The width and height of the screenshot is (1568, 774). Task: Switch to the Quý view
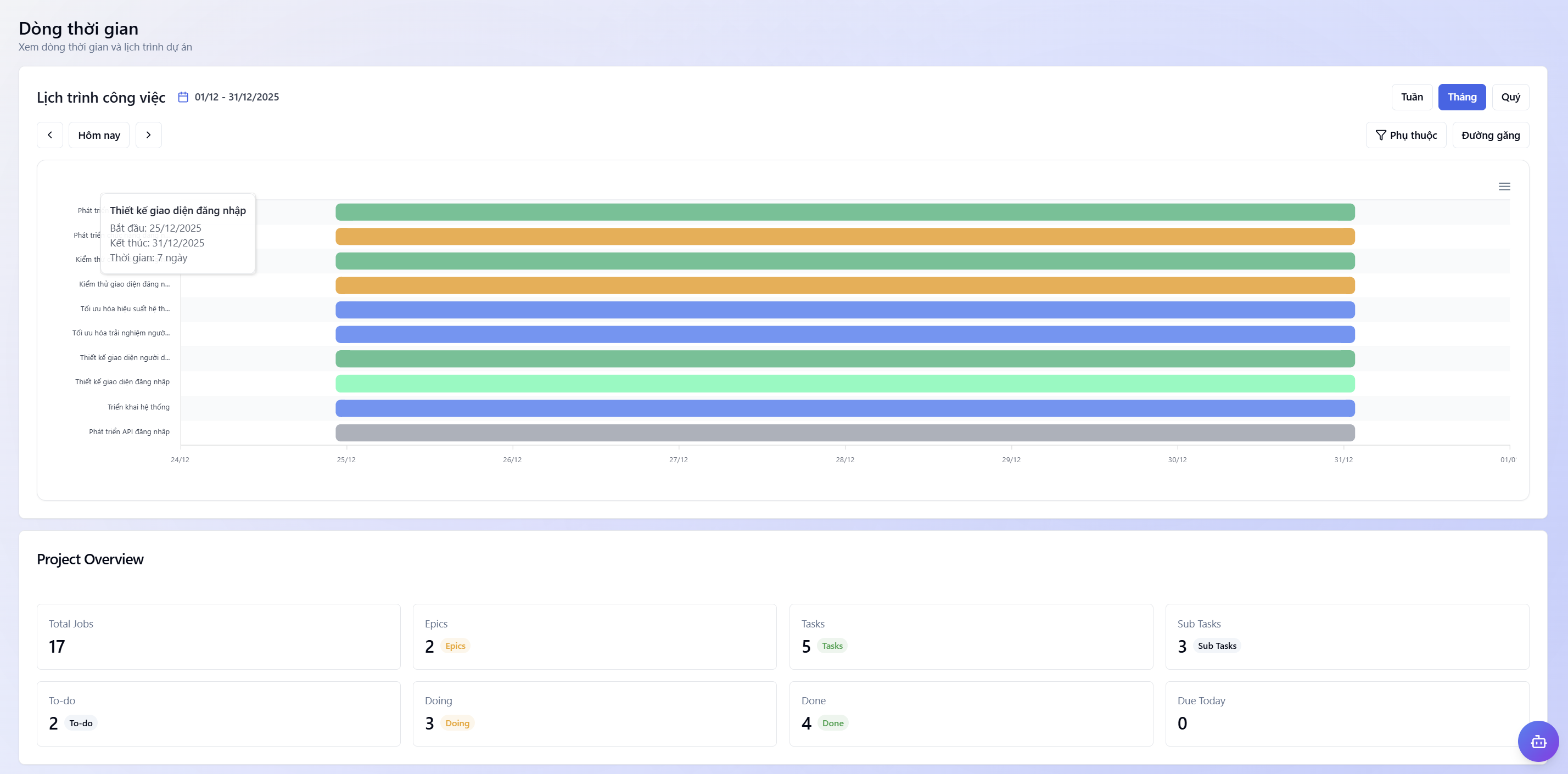[1511, 97]
